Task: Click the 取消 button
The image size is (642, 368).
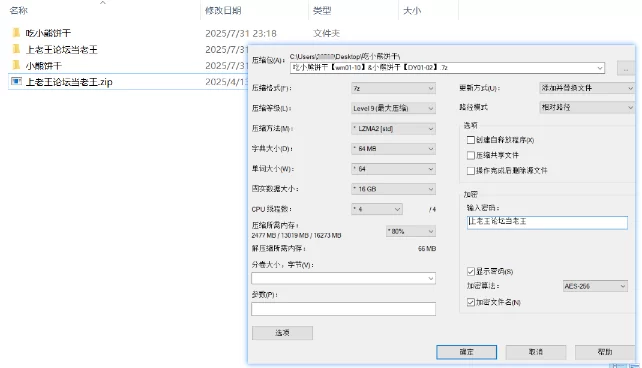Action: click(x=536, y=352)
